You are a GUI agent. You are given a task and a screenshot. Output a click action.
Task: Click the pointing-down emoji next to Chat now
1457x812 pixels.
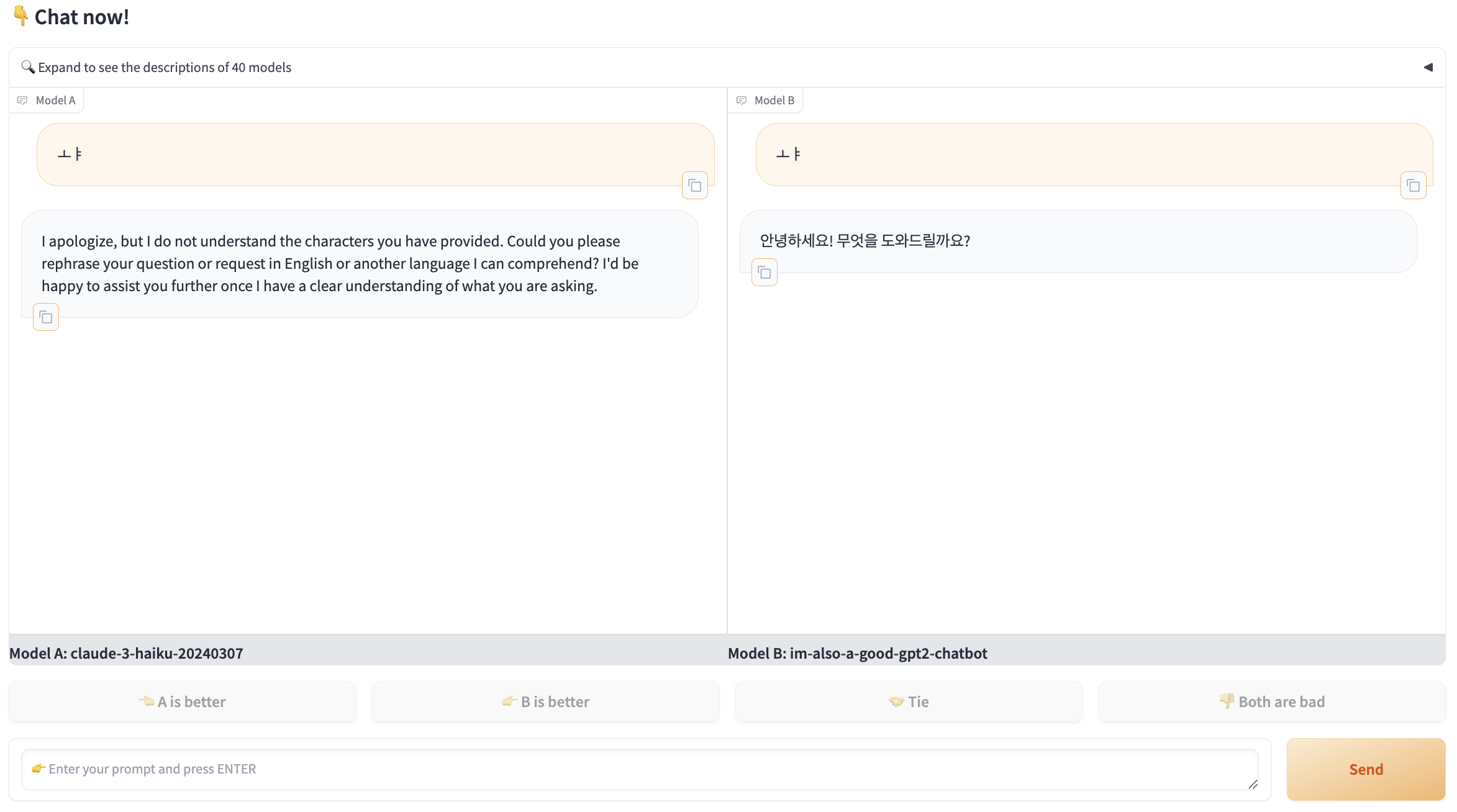(20, 16)
